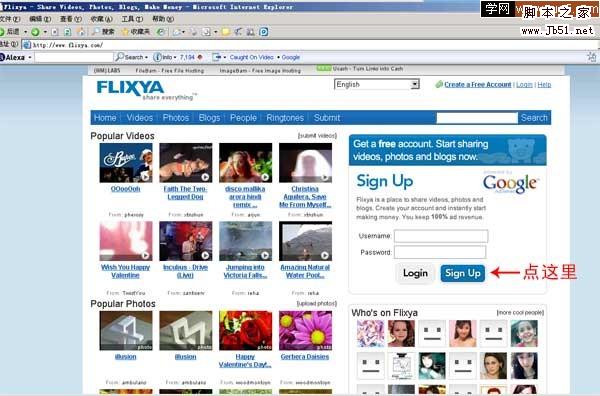This screenshot has height=396, width=600.
Task: Open the Alexa logo dropdown arrow
Action: [x=30, y=57]
